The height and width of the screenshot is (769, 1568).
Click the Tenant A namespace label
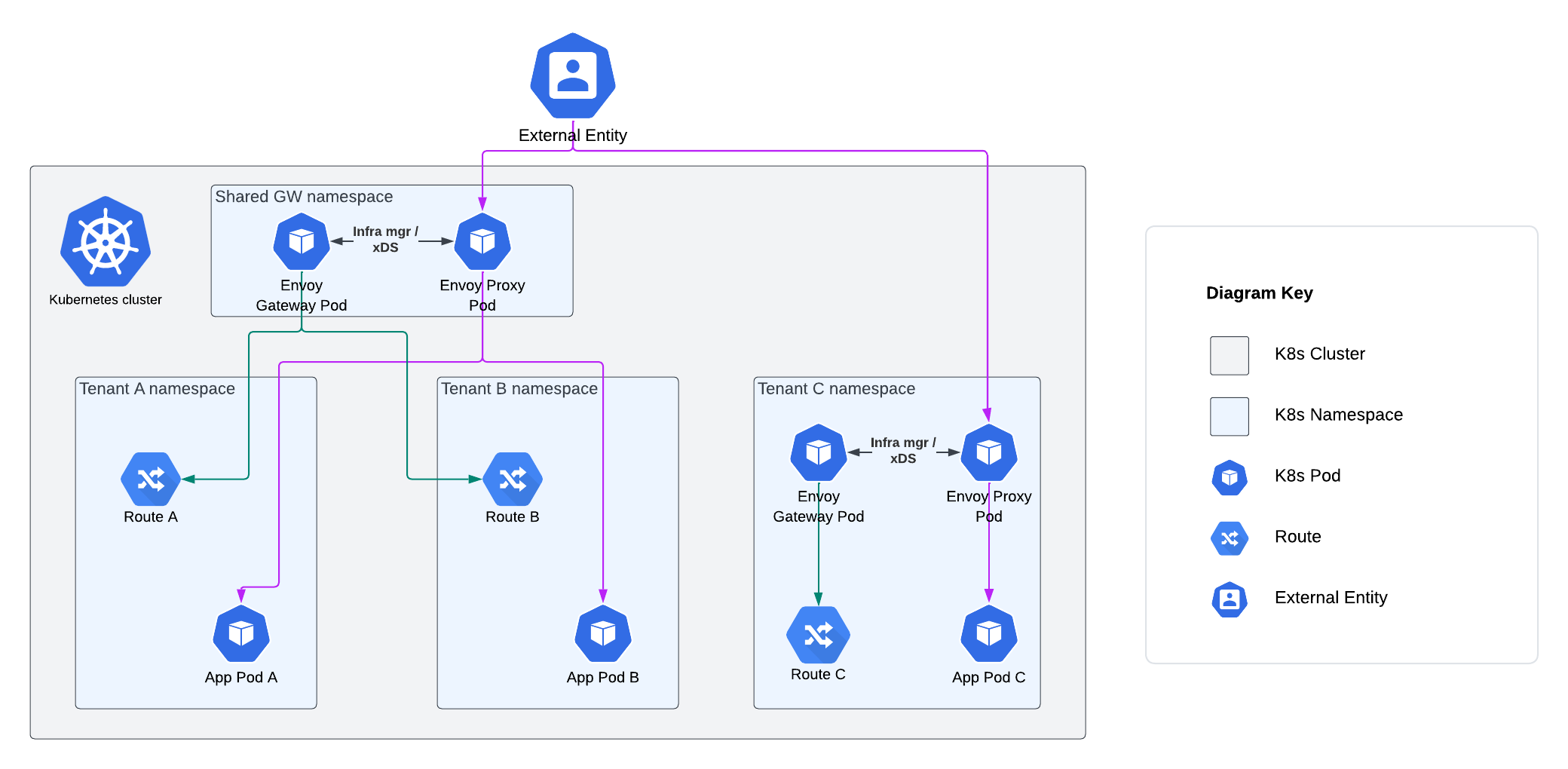157,389
